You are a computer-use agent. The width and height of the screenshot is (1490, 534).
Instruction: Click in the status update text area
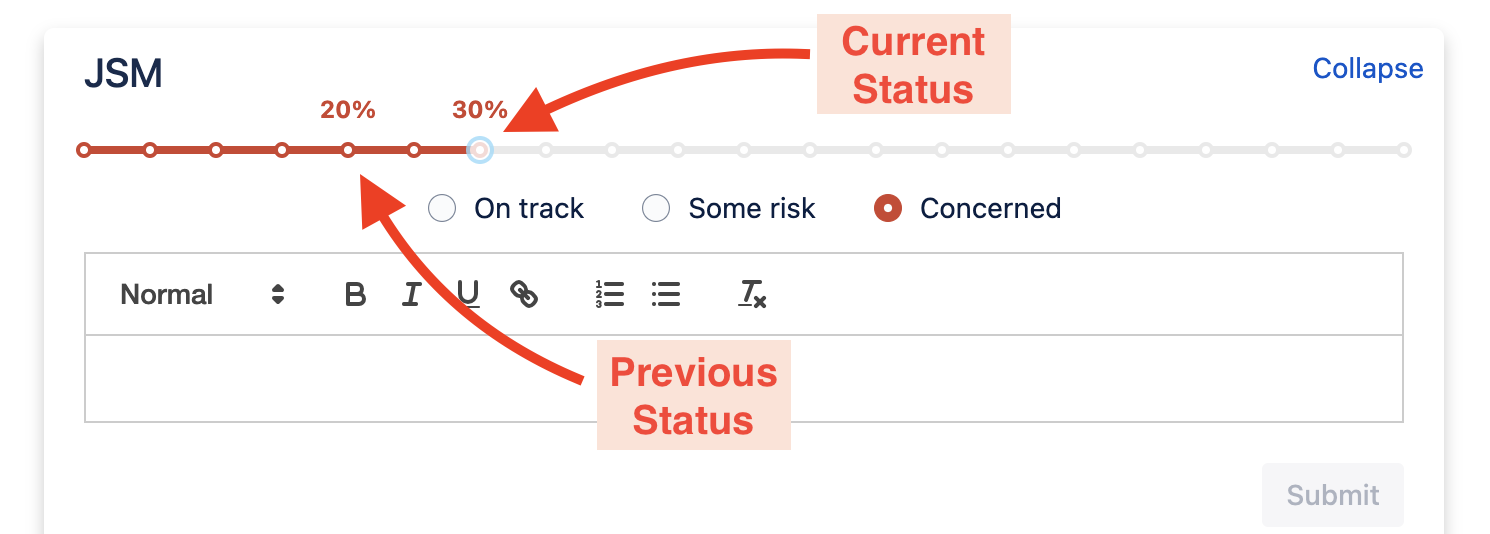click(x=744, y=379)
